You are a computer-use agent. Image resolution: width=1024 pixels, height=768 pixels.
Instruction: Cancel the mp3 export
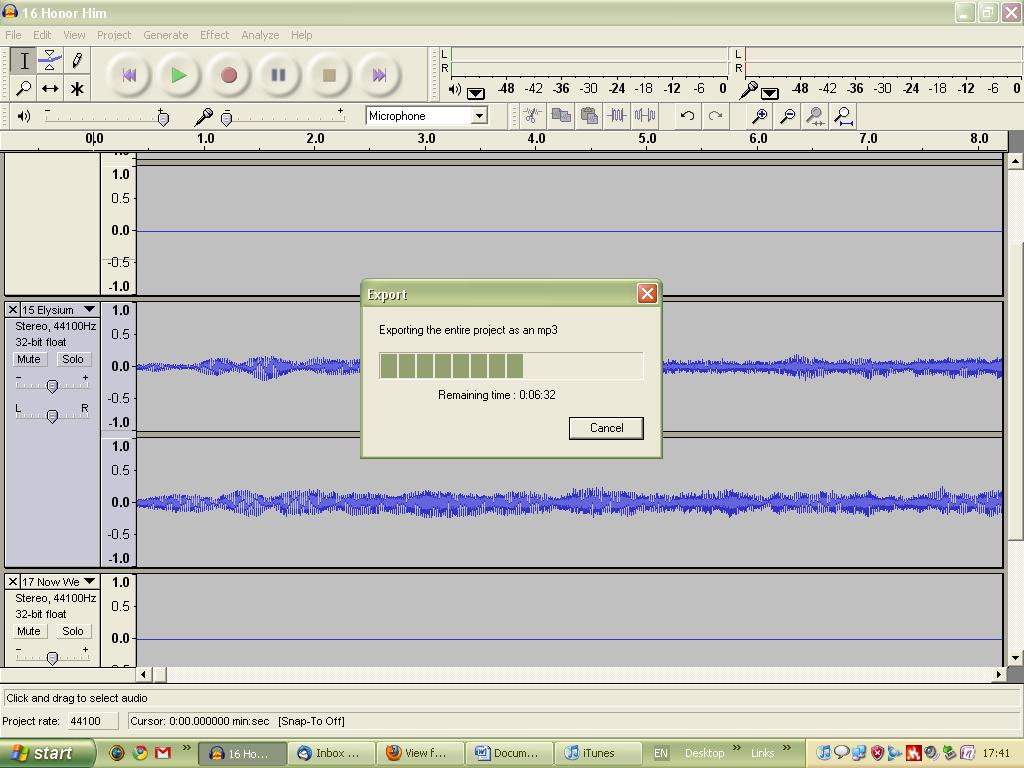(606, 428)
